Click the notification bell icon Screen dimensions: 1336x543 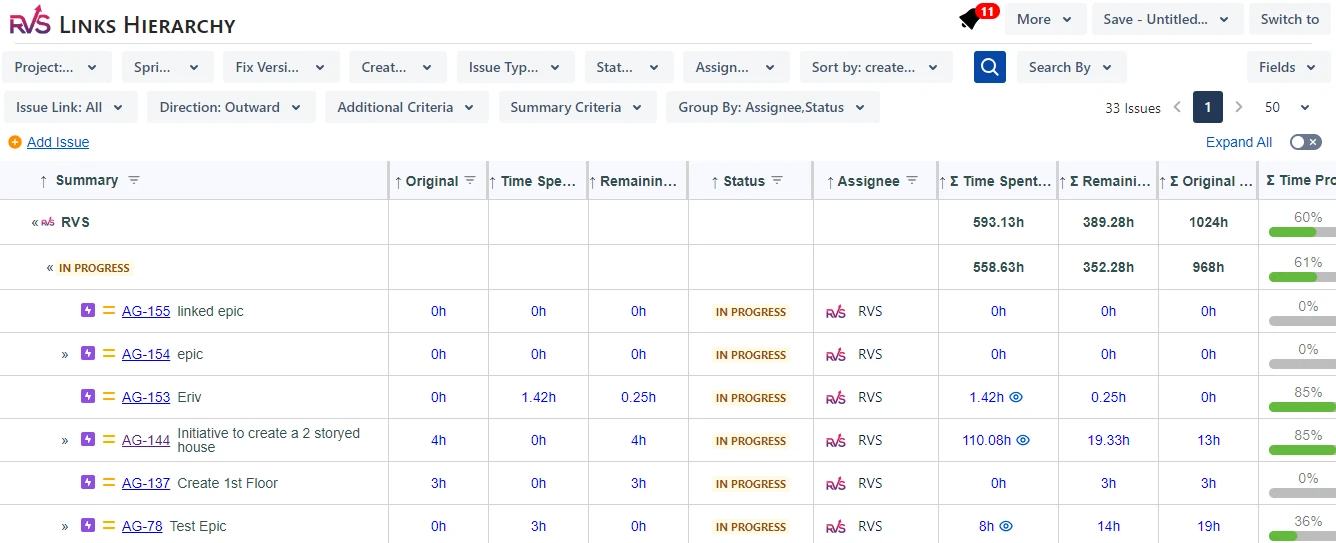(x=969, y=19)
